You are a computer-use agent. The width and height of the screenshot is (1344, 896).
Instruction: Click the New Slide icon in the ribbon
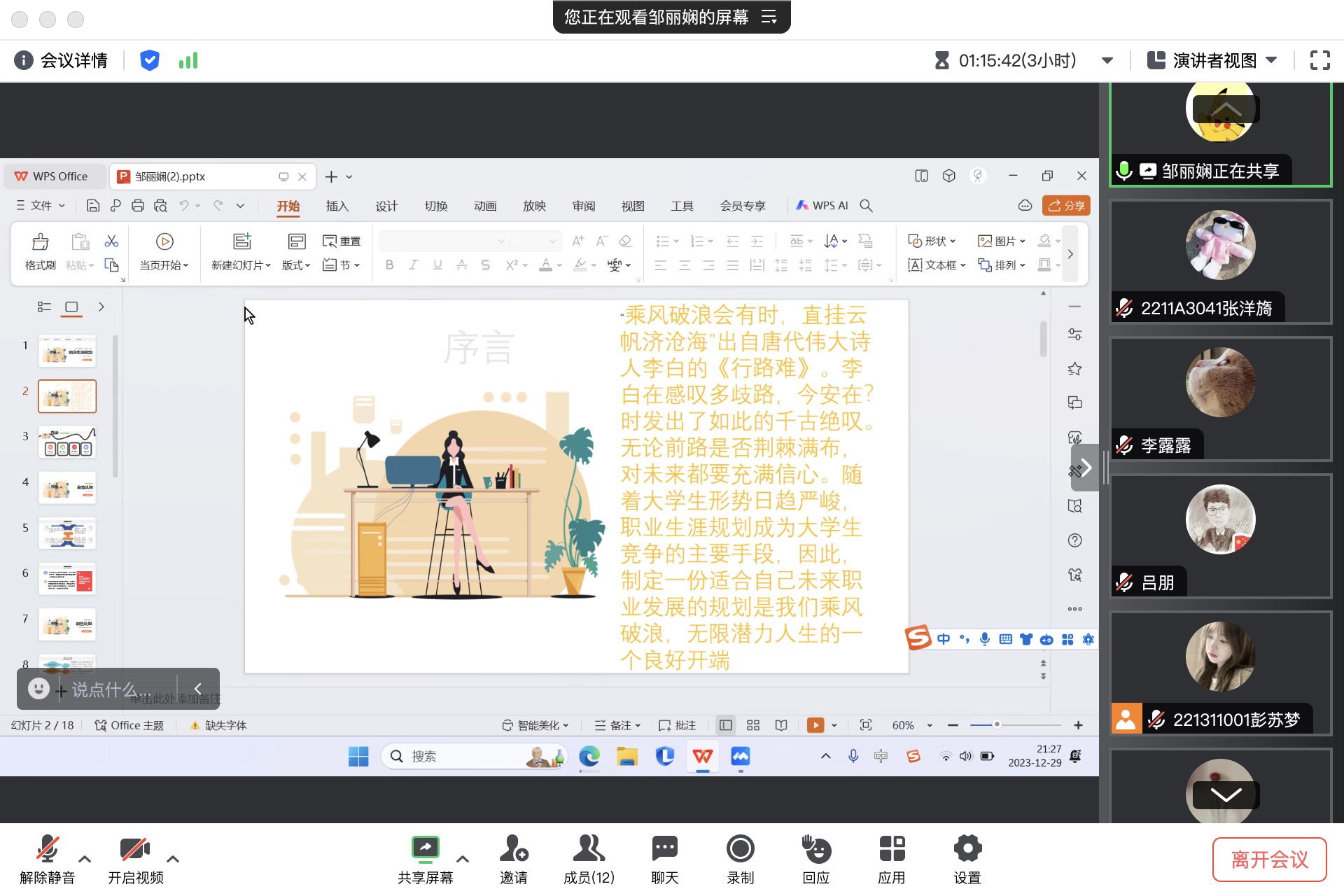(242, 241)
